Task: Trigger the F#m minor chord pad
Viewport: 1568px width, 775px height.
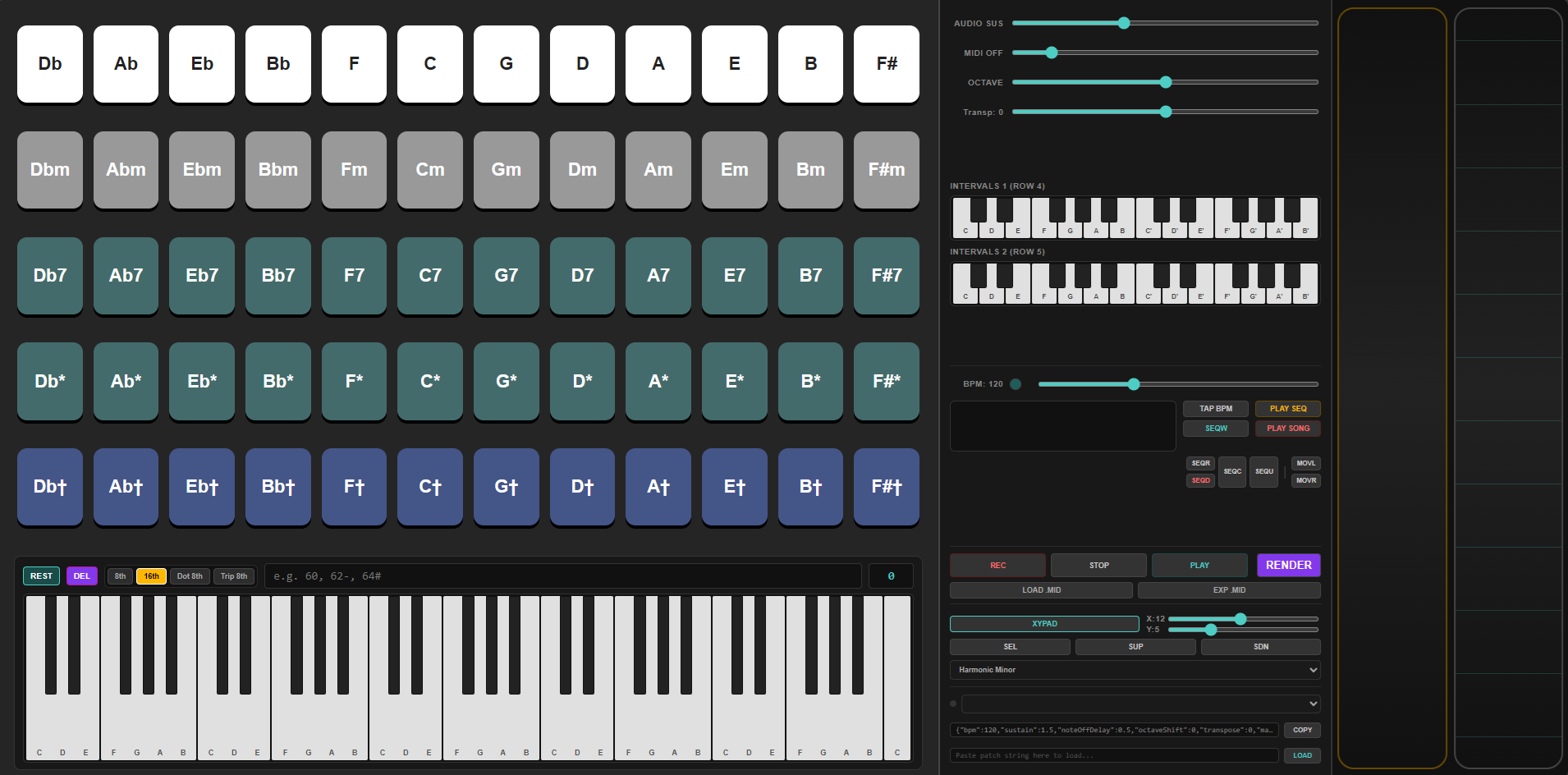Action: 886,170
